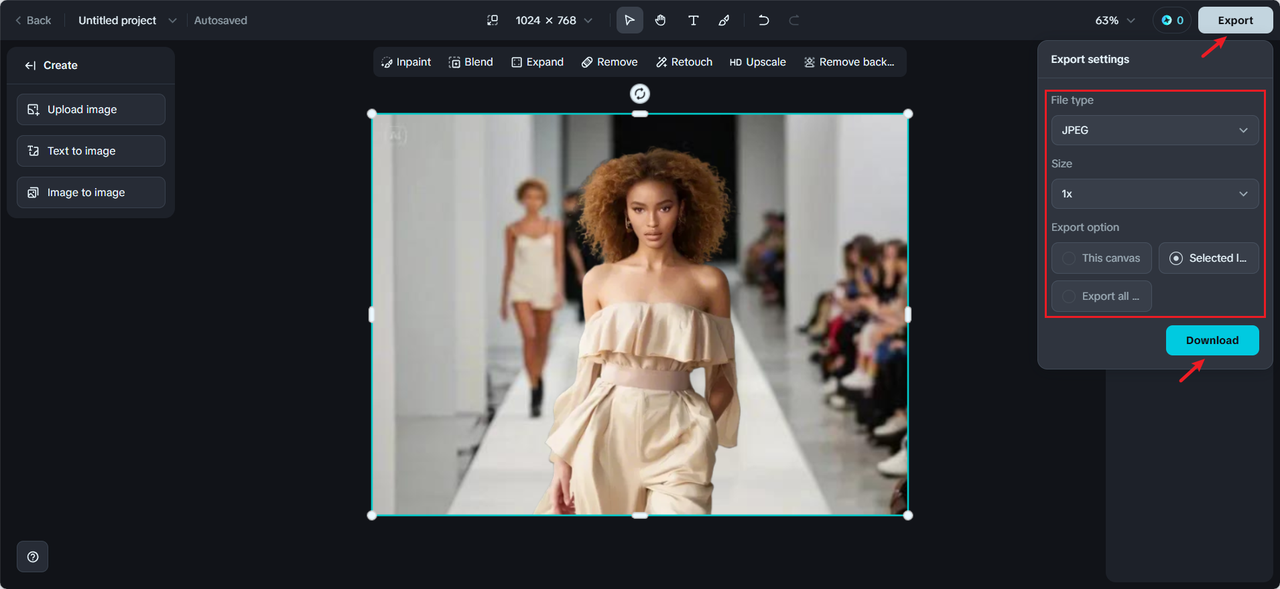Choose the Retouch tool
The height and width of the screenshot is (589, 1280).
684,62
